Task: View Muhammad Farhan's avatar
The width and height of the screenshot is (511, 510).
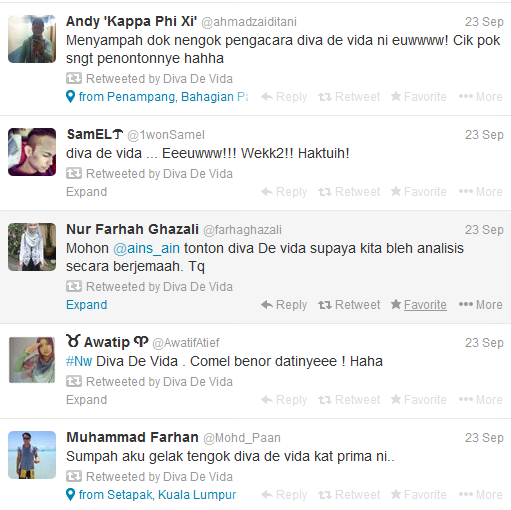Action: [32, 455]
